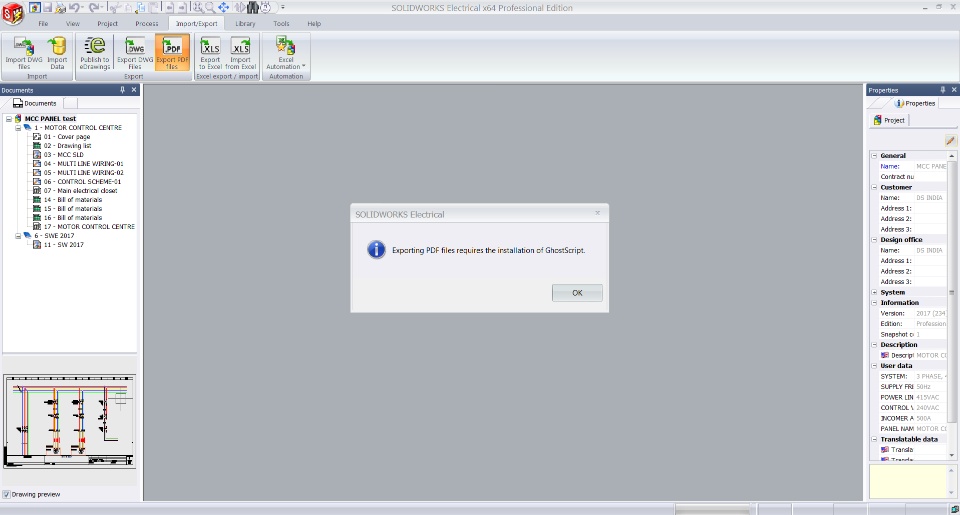Screen dimensions: 960x515
Task: Click the Properties tab with info icon
Action: coord(916,103)
